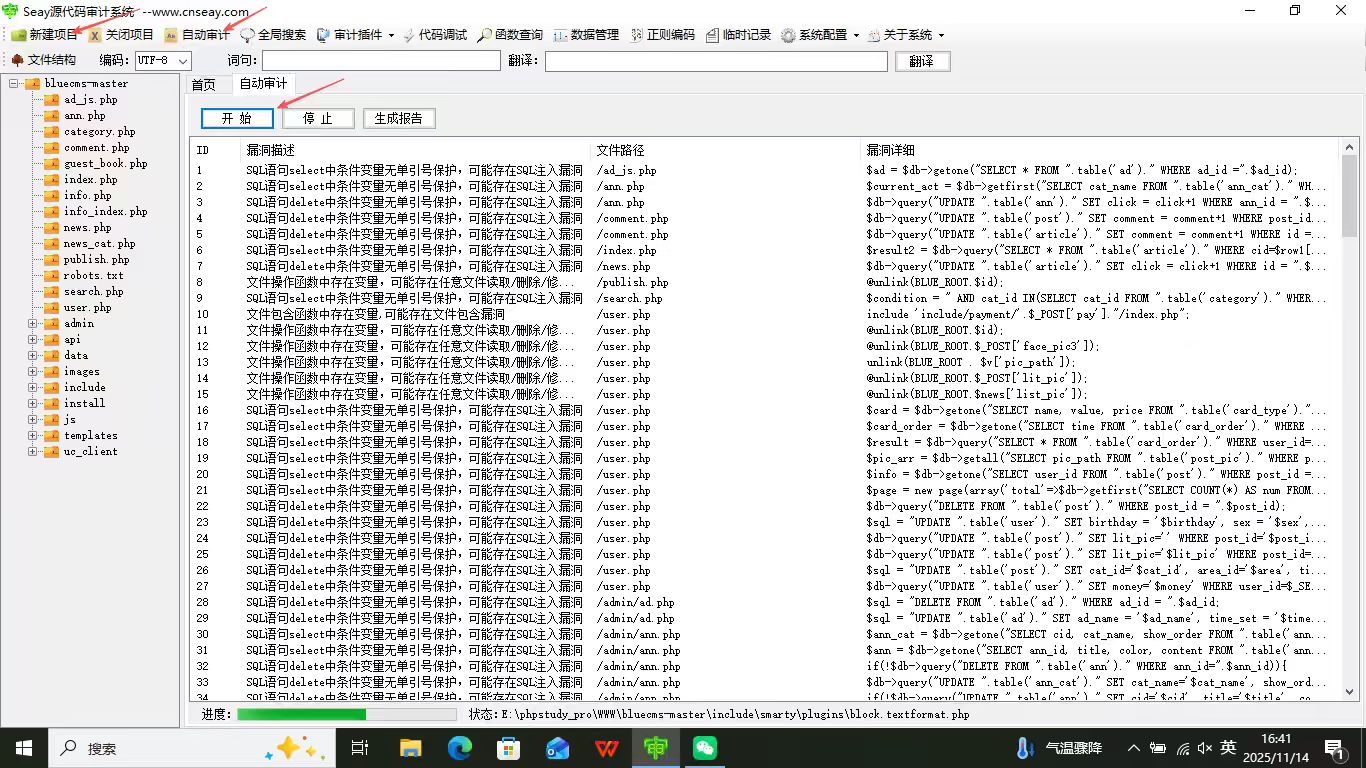Click the results list vertical scrollbar
The width and height of the screenshot is (1366, 768).
[x=1349, y=418]
